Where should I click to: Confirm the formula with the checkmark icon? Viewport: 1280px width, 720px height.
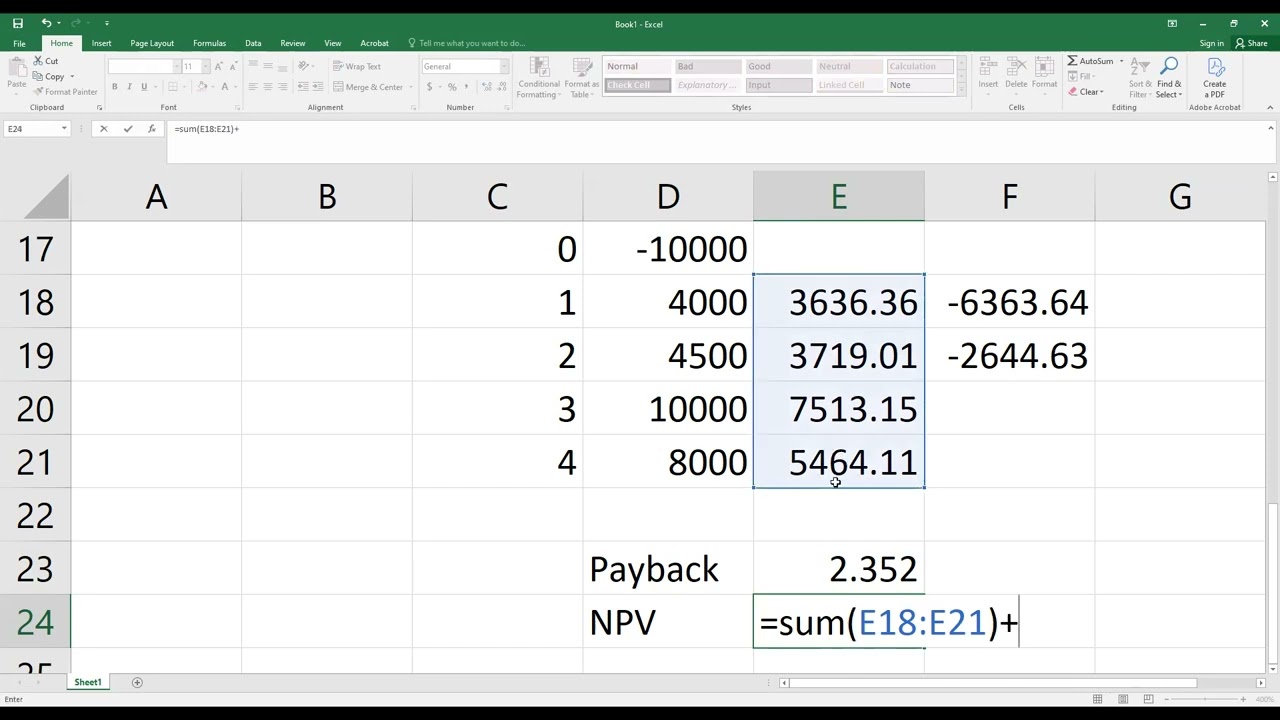pyautogui.click(x=127, y=129)
